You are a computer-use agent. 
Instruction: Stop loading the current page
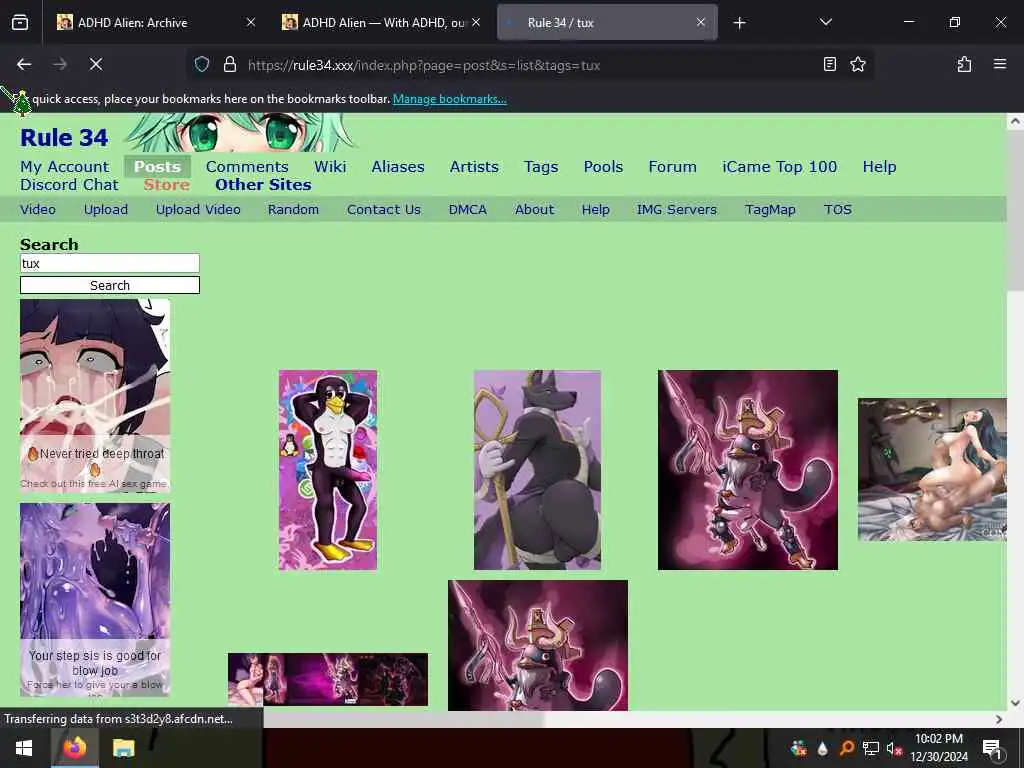click(96, 64)
